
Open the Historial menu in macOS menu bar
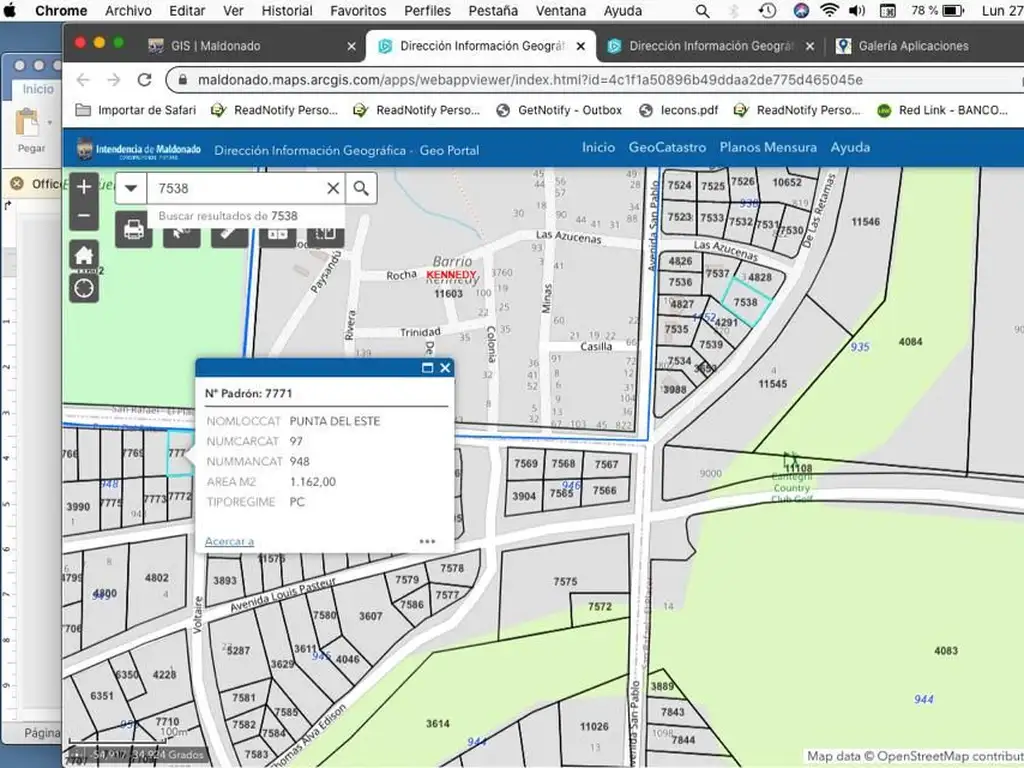tap(287, 11)
